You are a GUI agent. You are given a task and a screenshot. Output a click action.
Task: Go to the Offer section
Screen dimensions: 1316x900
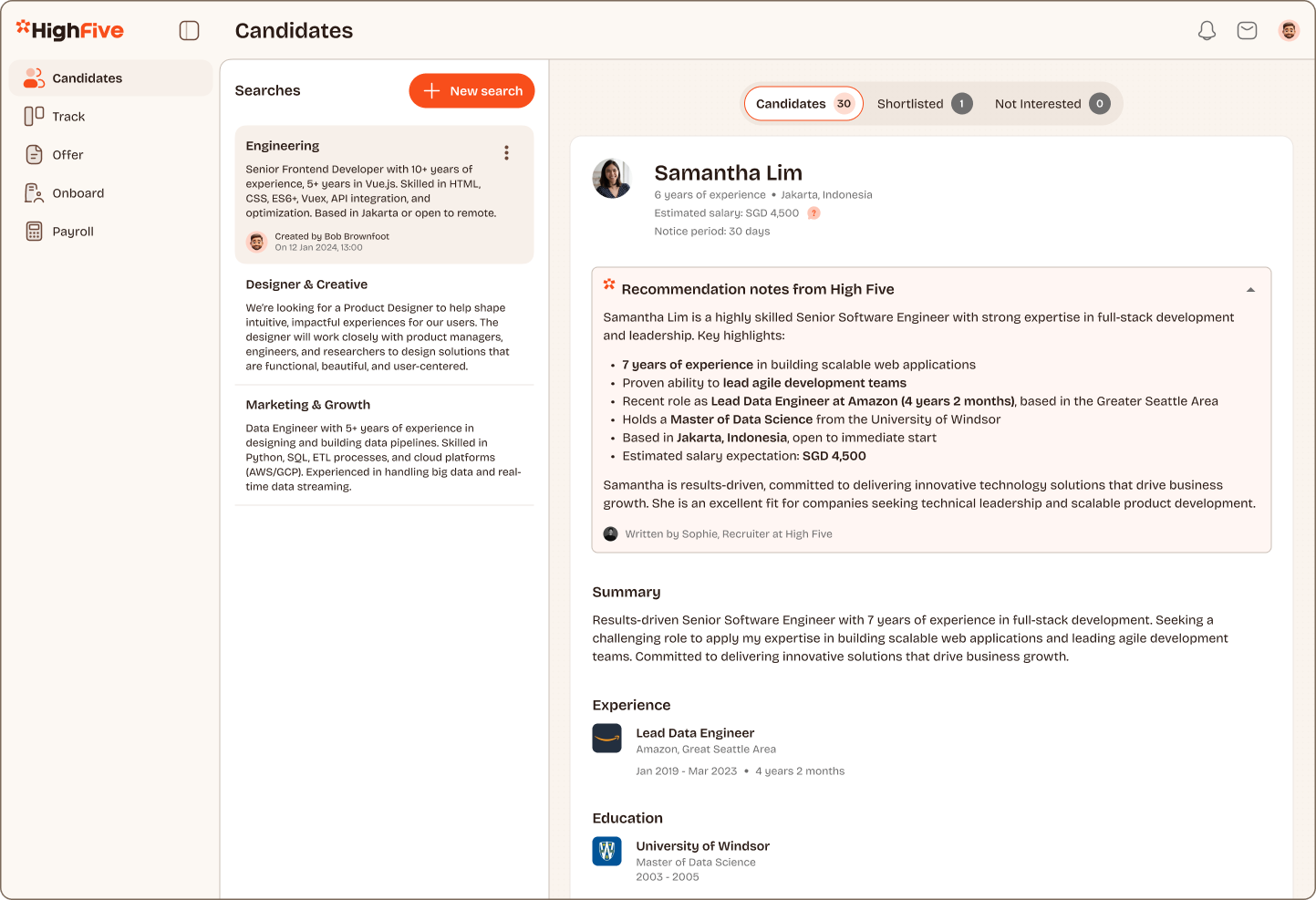[67, 155]
